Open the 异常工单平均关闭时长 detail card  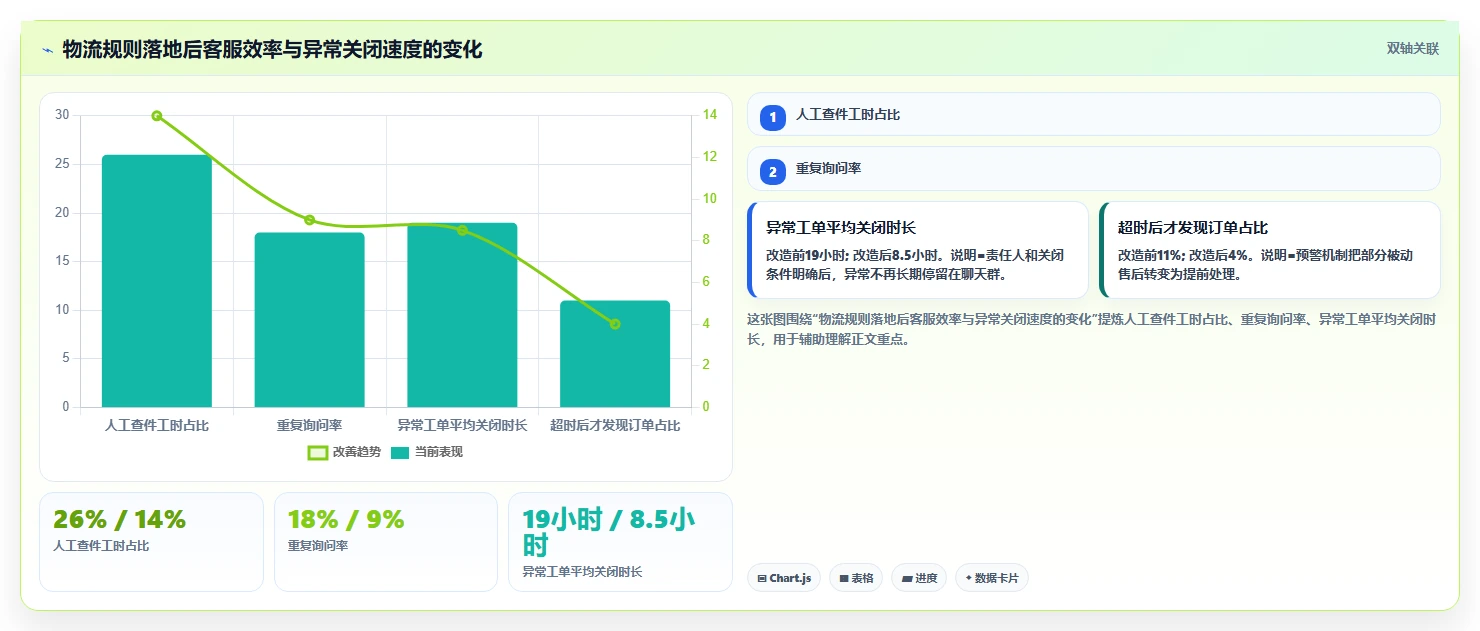click(x=918, y=250)
